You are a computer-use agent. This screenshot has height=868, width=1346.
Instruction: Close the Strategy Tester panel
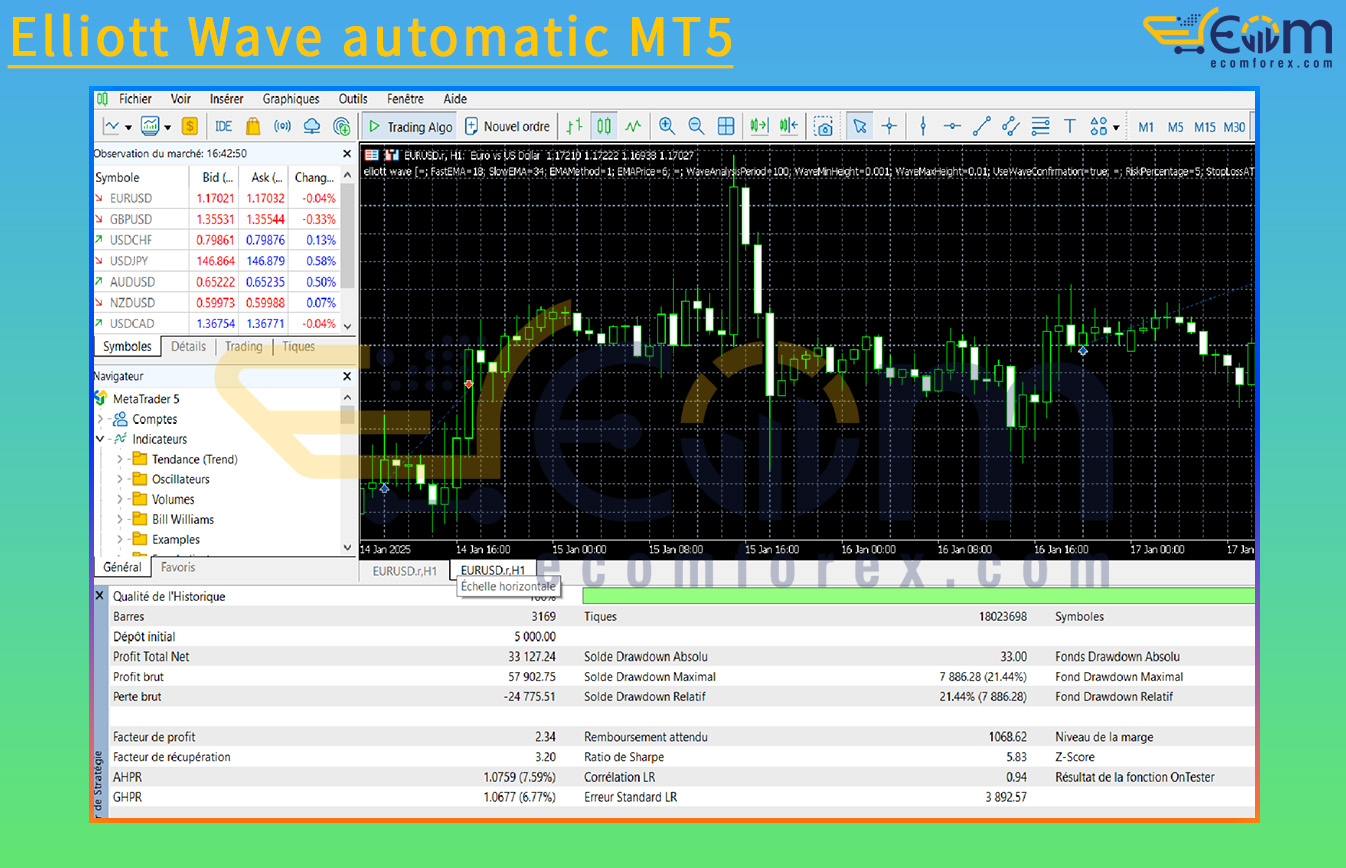pyautogui.click(x=99, y=595)
